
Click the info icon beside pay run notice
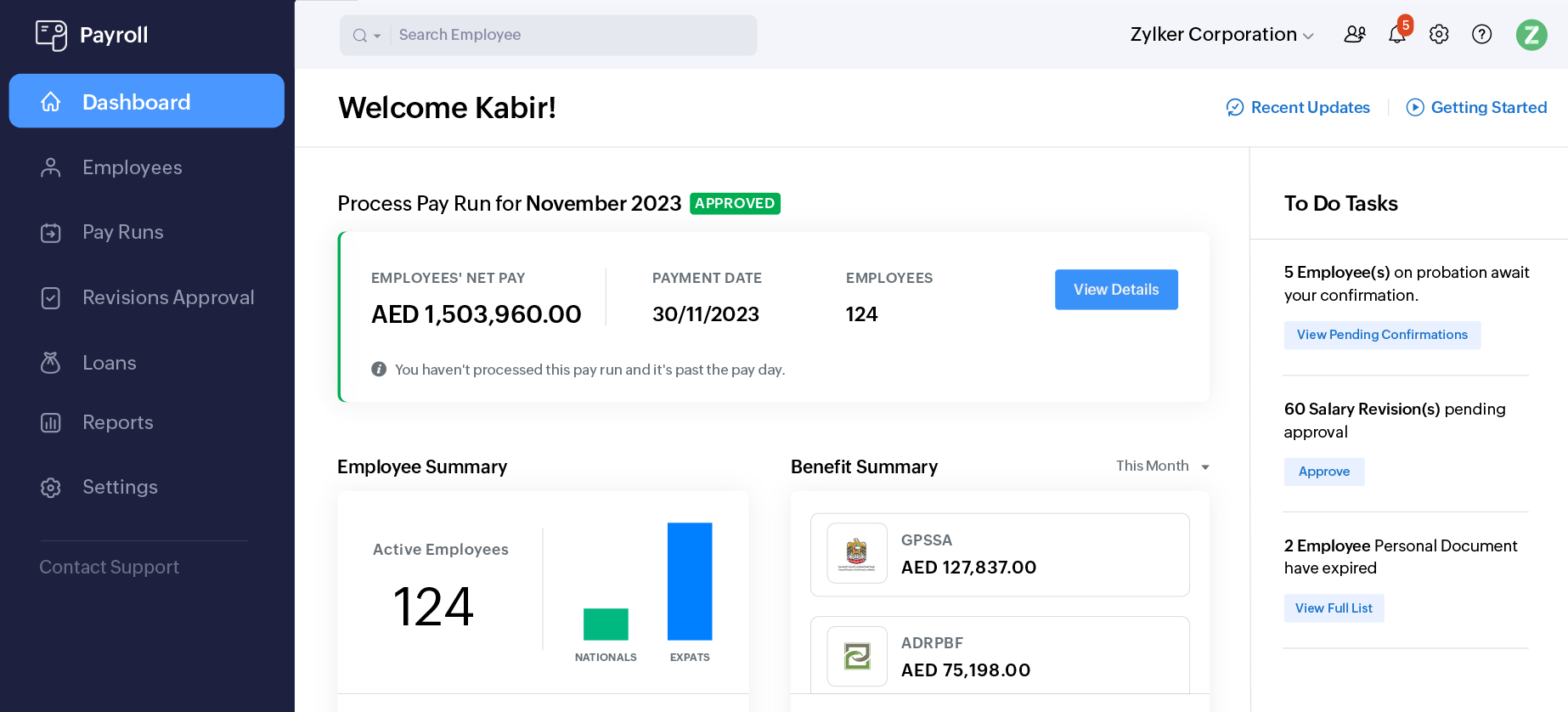click(379, 370)
